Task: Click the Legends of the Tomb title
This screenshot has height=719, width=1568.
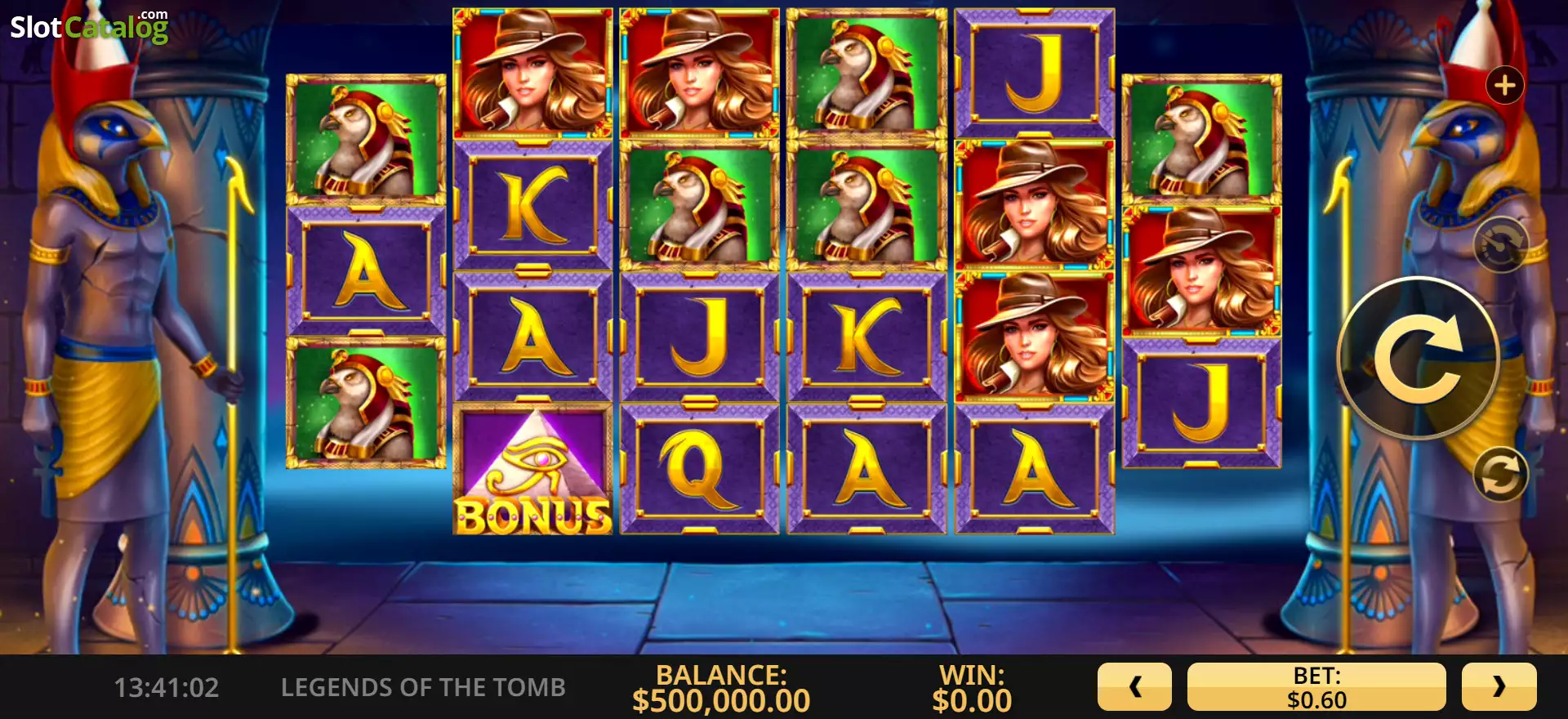Action: coord(423,688)
